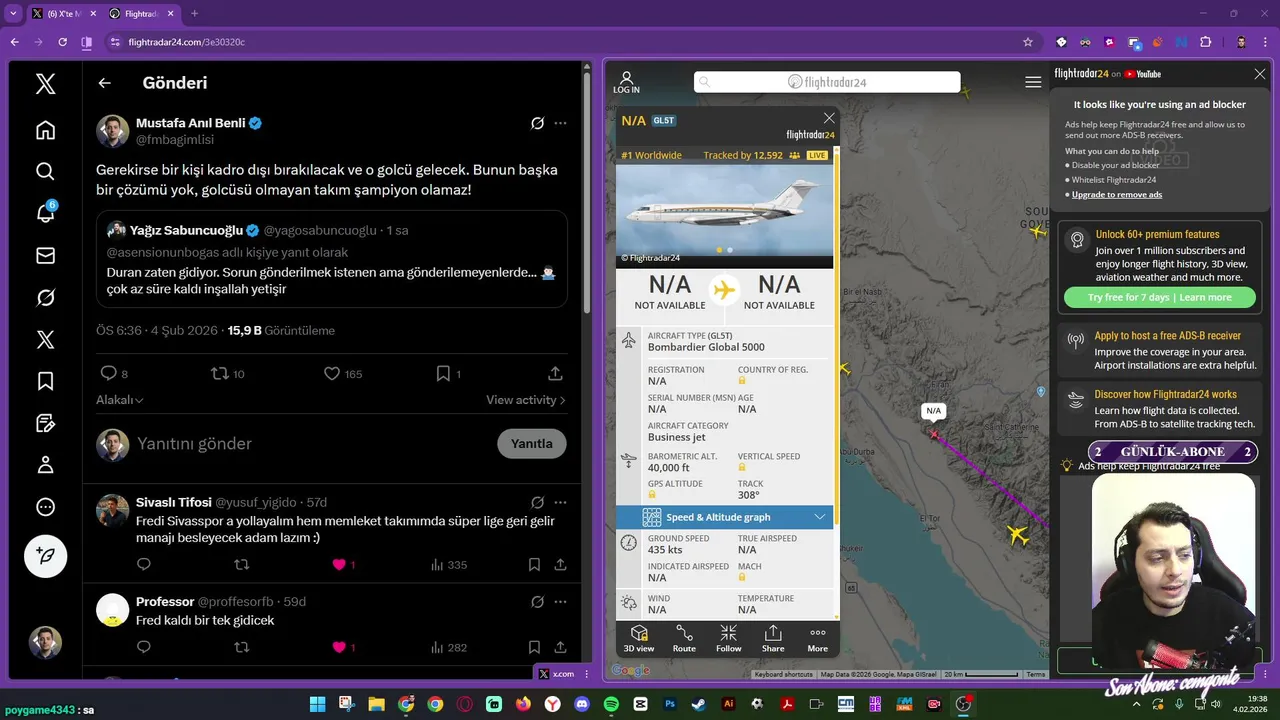Screen dimensions: 1280x720
Task: Click the flightradar24.com address bar
Action: (x=570, y=42)
